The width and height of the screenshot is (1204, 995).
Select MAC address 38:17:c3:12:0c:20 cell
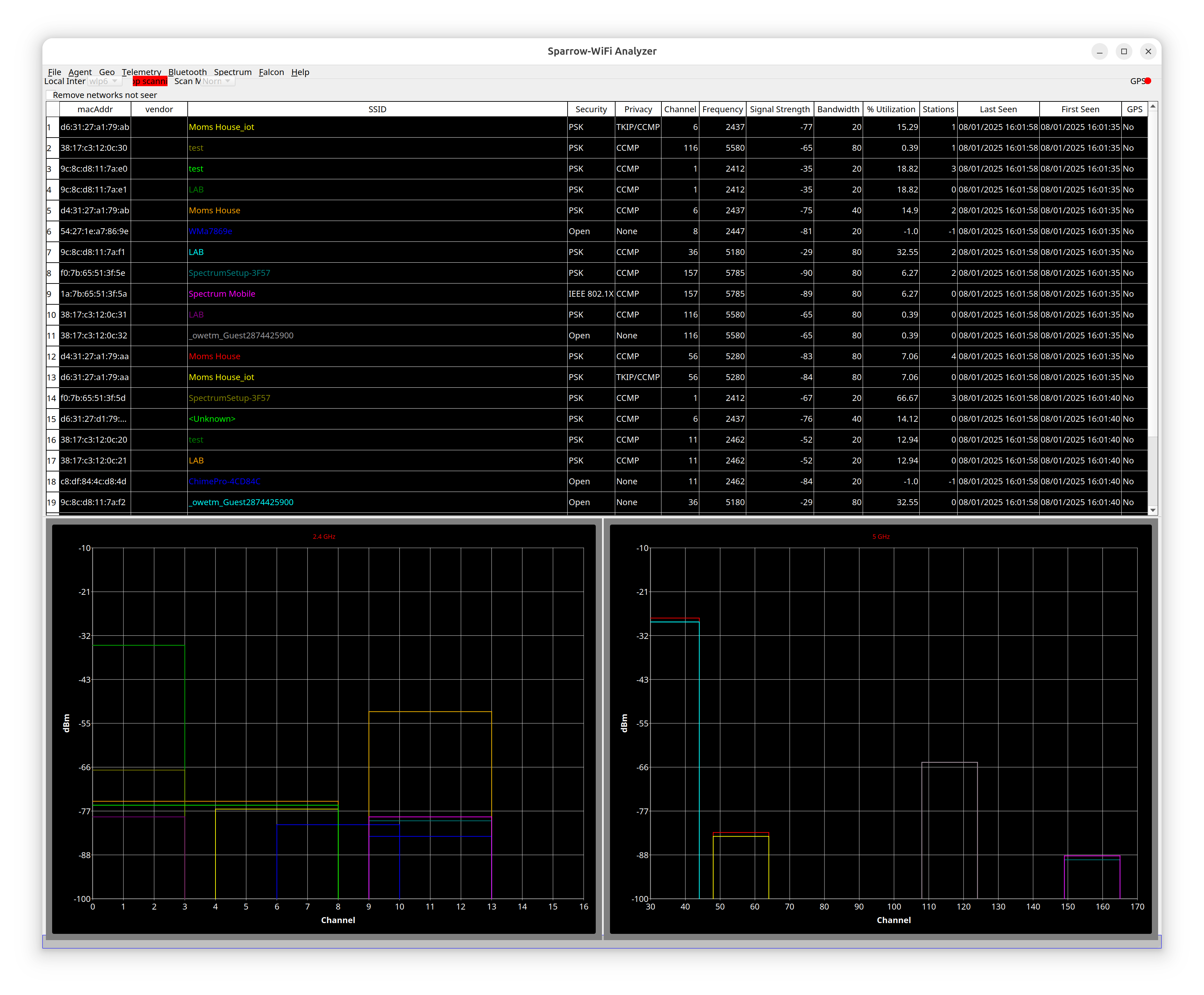95,440
